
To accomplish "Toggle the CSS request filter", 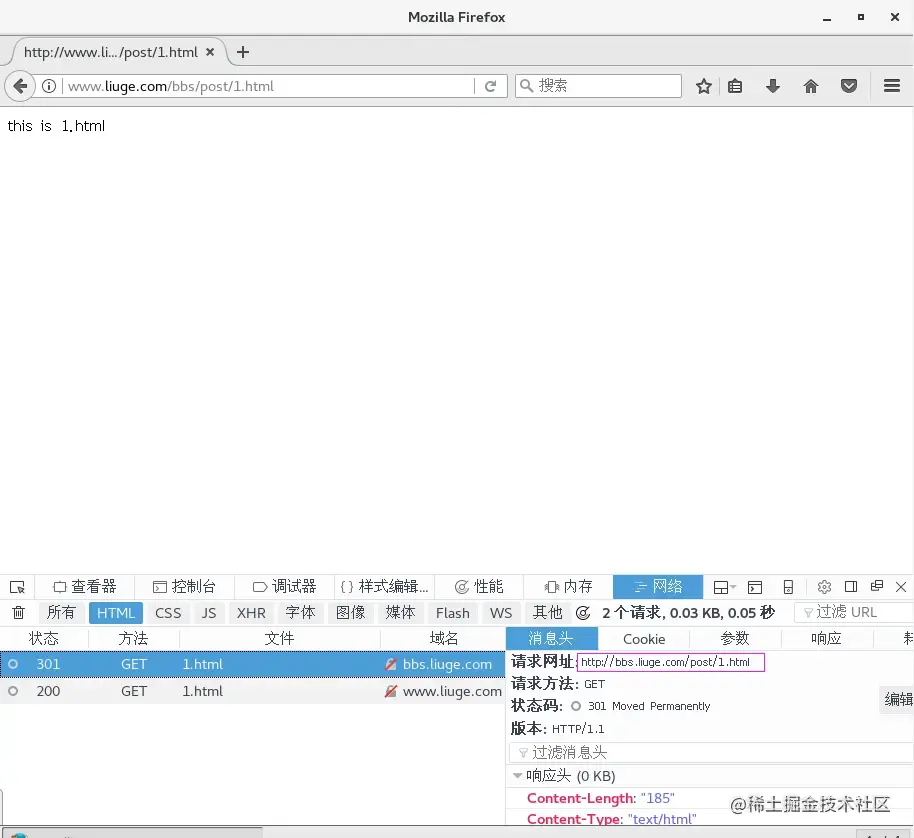I will tap(168, 612).
